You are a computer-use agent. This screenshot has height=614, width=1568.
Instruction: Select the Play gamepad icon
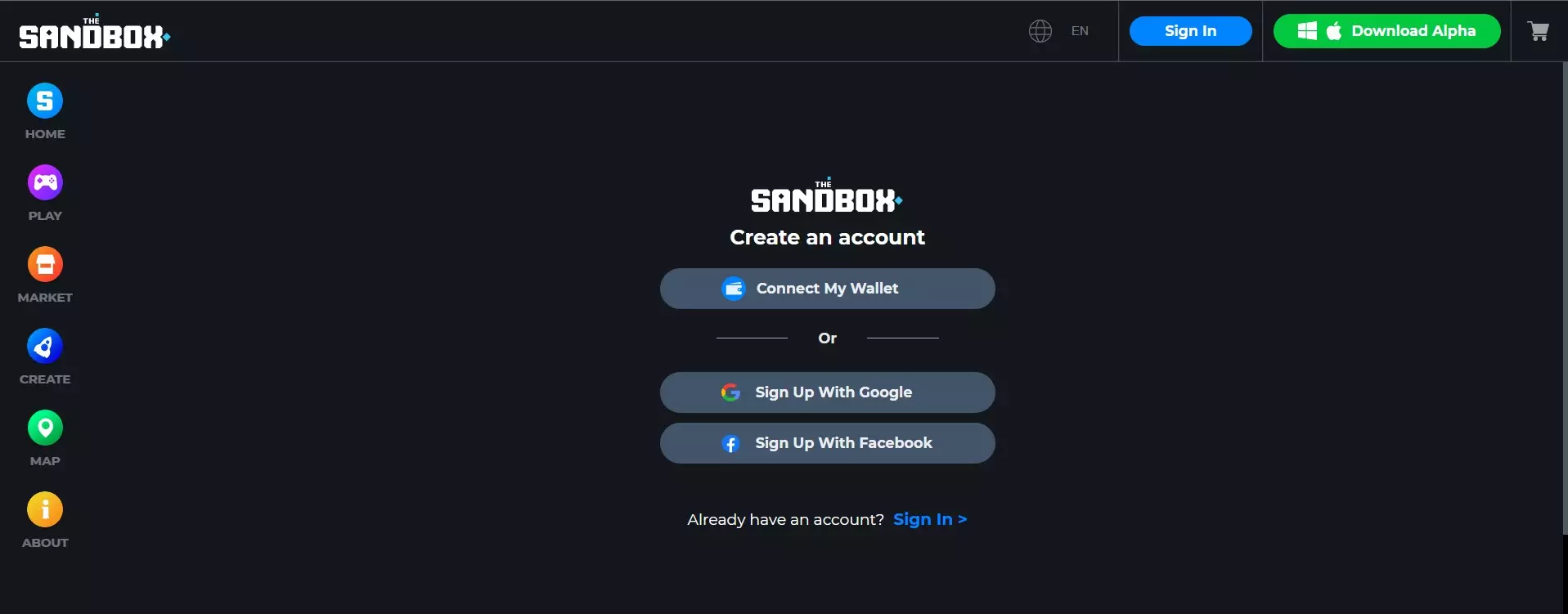pos(45,182)
